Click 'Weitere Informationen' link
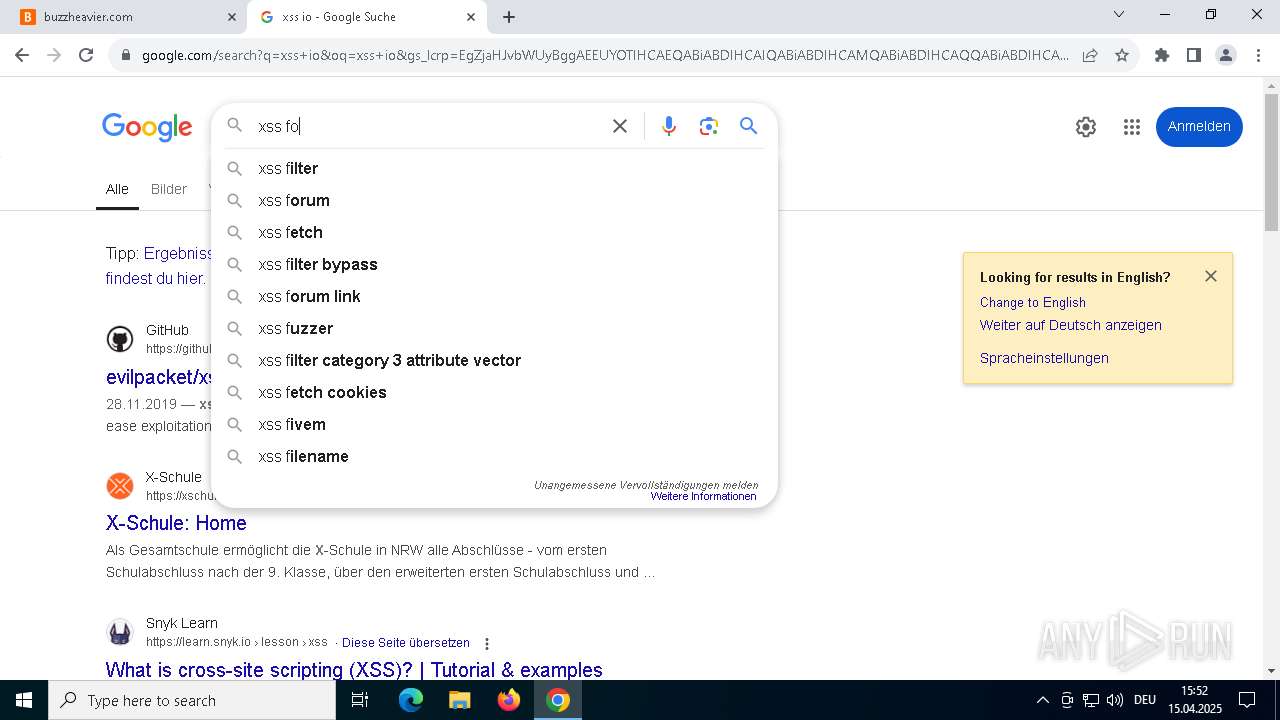Viewport: 1280px width, 720px height. tap(704, 496)
